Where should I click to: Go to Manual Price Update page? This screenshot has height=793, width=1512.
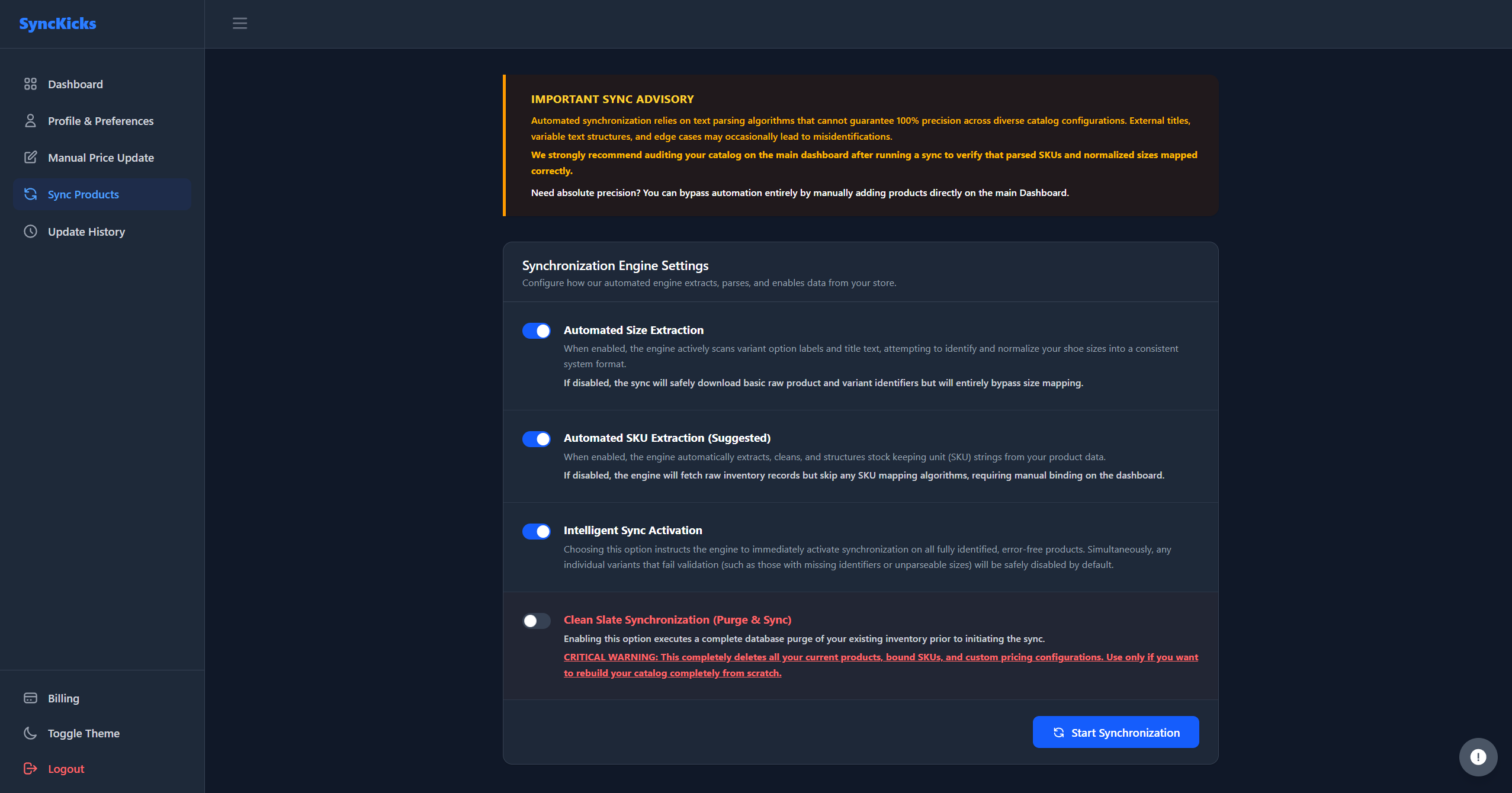(102, 158)
